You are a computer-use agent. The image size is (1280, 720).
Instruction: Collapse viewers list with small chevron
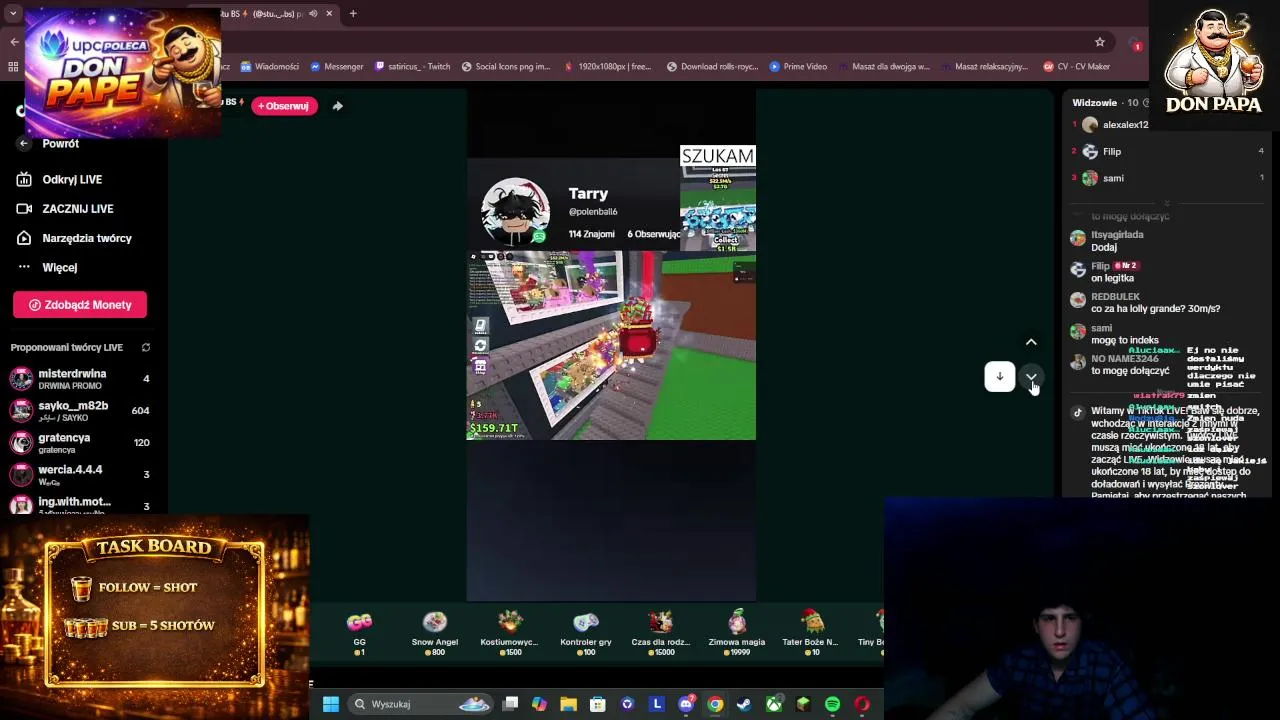1166,203
